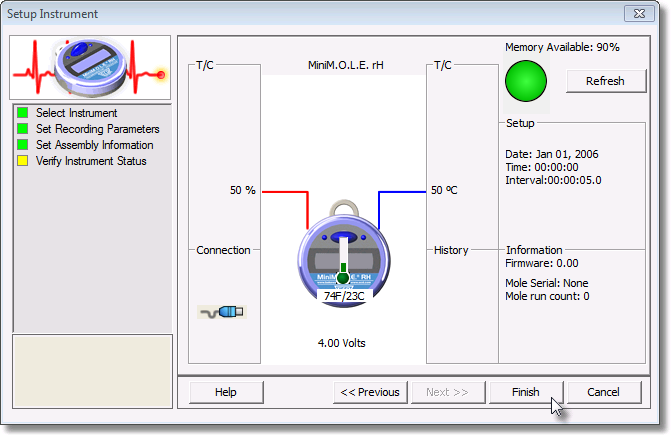Click the 'Connection' group label
Screen dimensions: 672x437
click(x=223, y=250)
